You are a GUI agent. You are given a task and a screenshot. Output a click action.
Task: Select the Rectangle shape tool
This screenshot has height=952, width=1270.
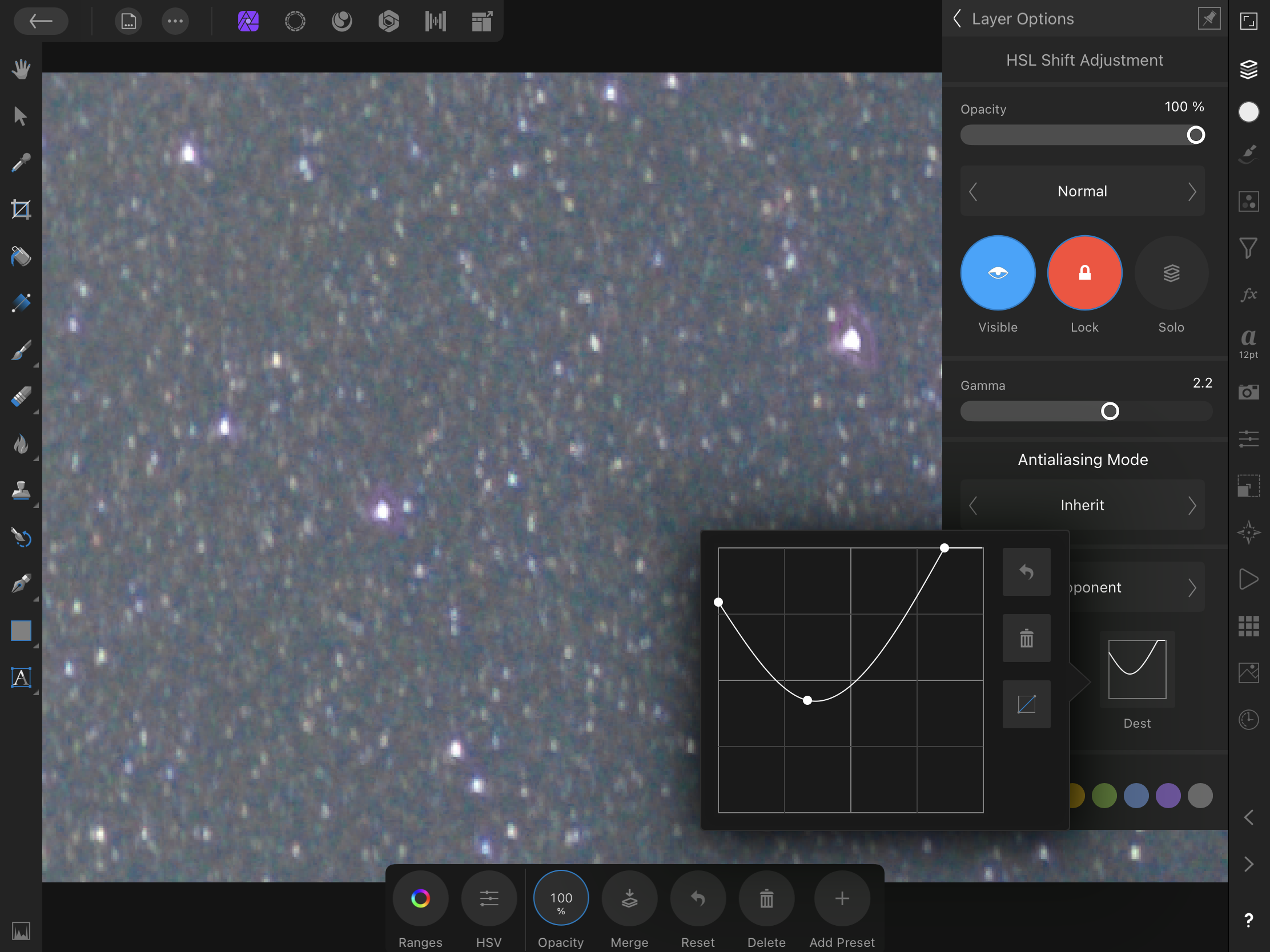21,631
